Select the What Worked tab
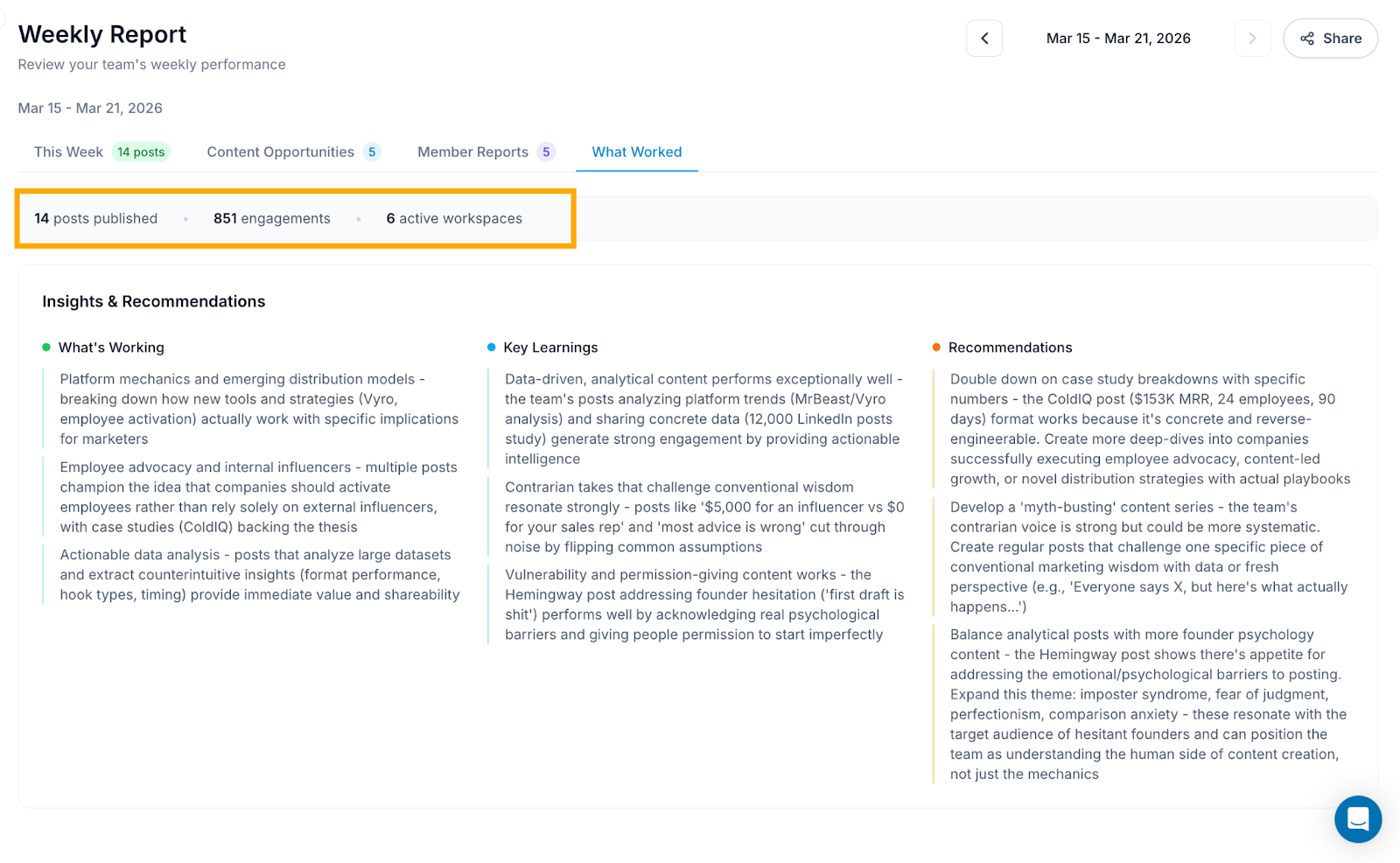Screen dimensions: 1400x863 point(637,152)
